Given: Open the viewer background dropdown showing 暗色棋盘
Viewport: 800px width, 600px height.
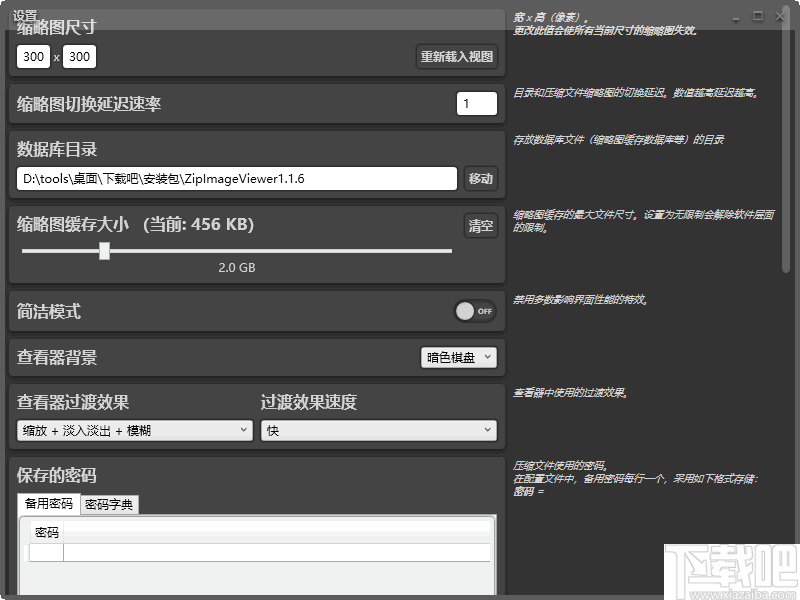Looking at the screenshot, I should tap(460, 357).
